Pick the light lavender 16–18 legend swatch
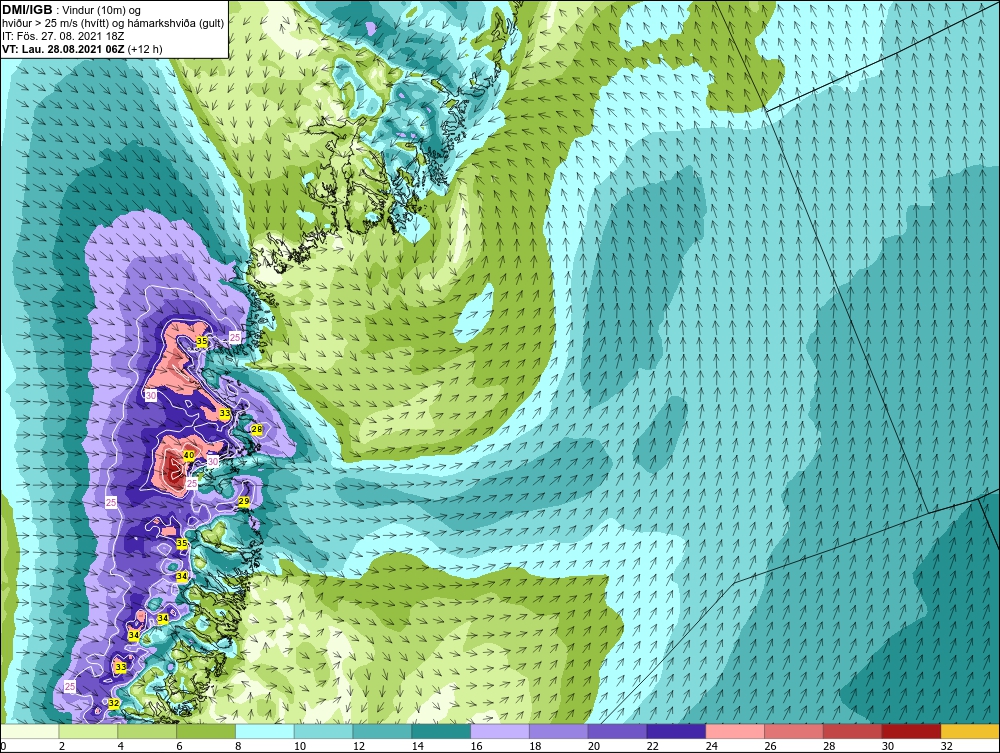This screenshot has width=1000, height=753. tap(500, 731)
